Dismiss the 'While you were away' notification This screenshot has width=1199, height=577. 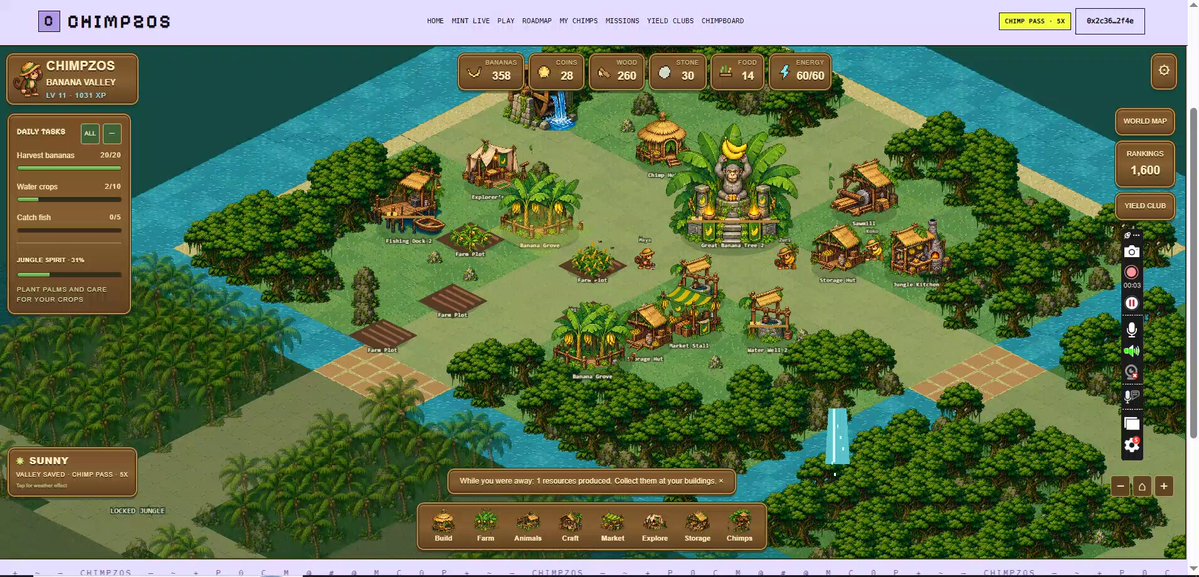click(721, 481)
